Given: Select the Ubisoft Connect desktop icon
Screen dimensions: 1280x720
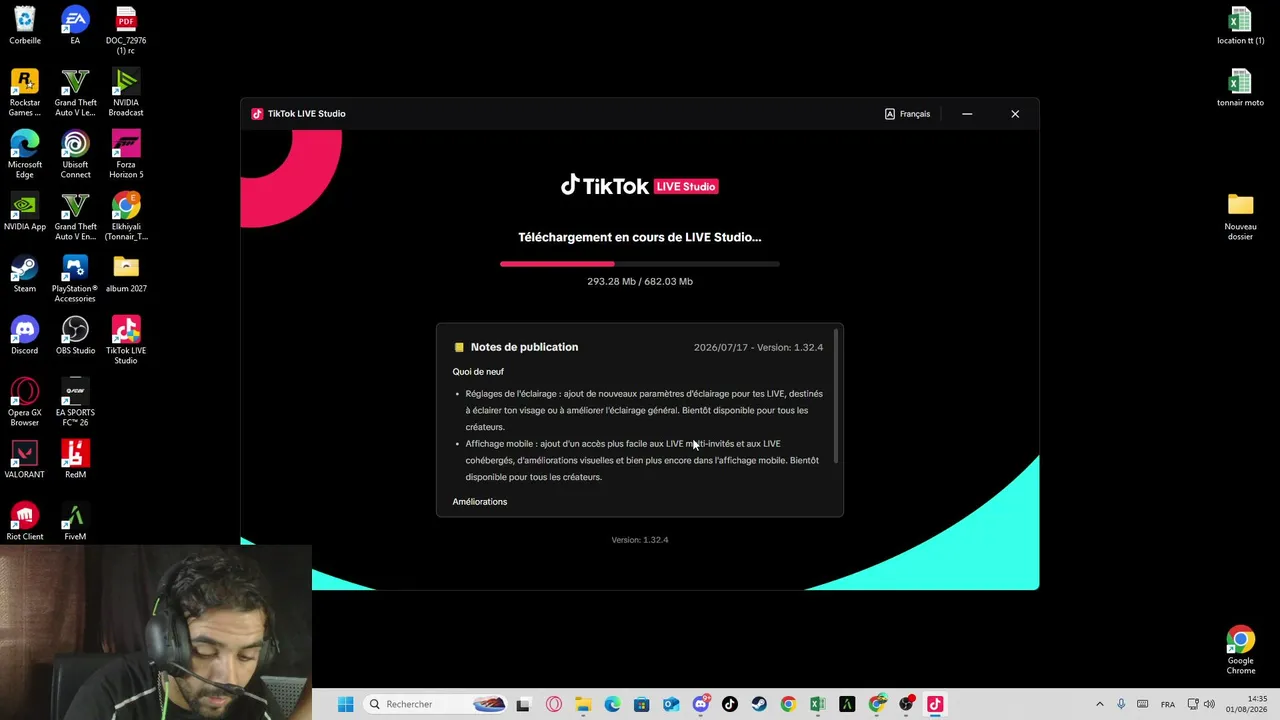Looking at the screenshot, I should (x=75, y=155).
